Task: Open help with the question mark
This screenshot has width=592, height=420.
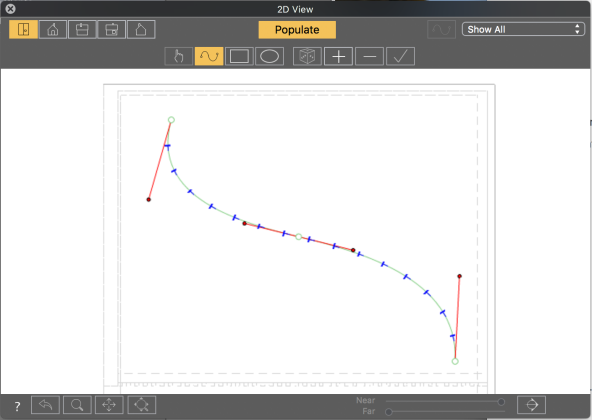Action: [x=17, y=406]
